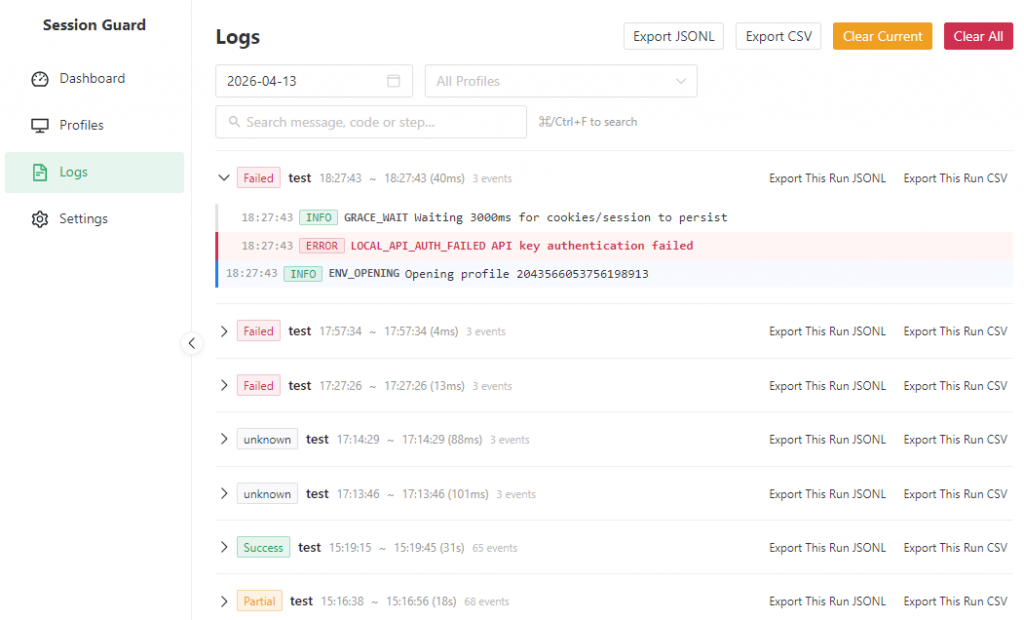1024x620 pixels.
Task: Expand the 17:57:34 Failed run
Action: pyautogui.click(x=224, y=332)
